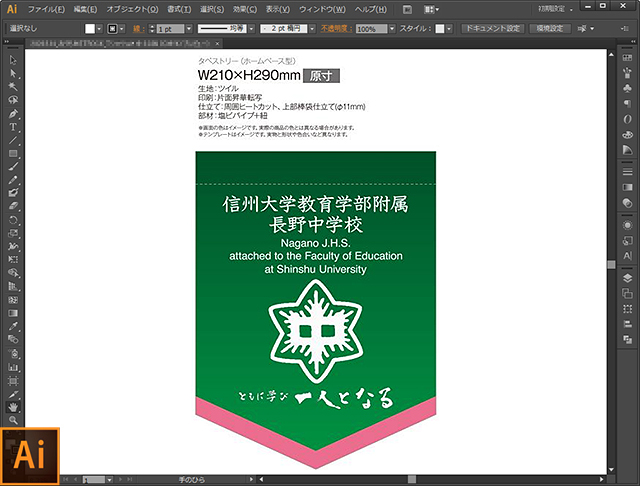Image resolution: width=640 pixels, height=486 pixels.
Task: Select the Direct Selection tool
Action: tap(13, 73)
